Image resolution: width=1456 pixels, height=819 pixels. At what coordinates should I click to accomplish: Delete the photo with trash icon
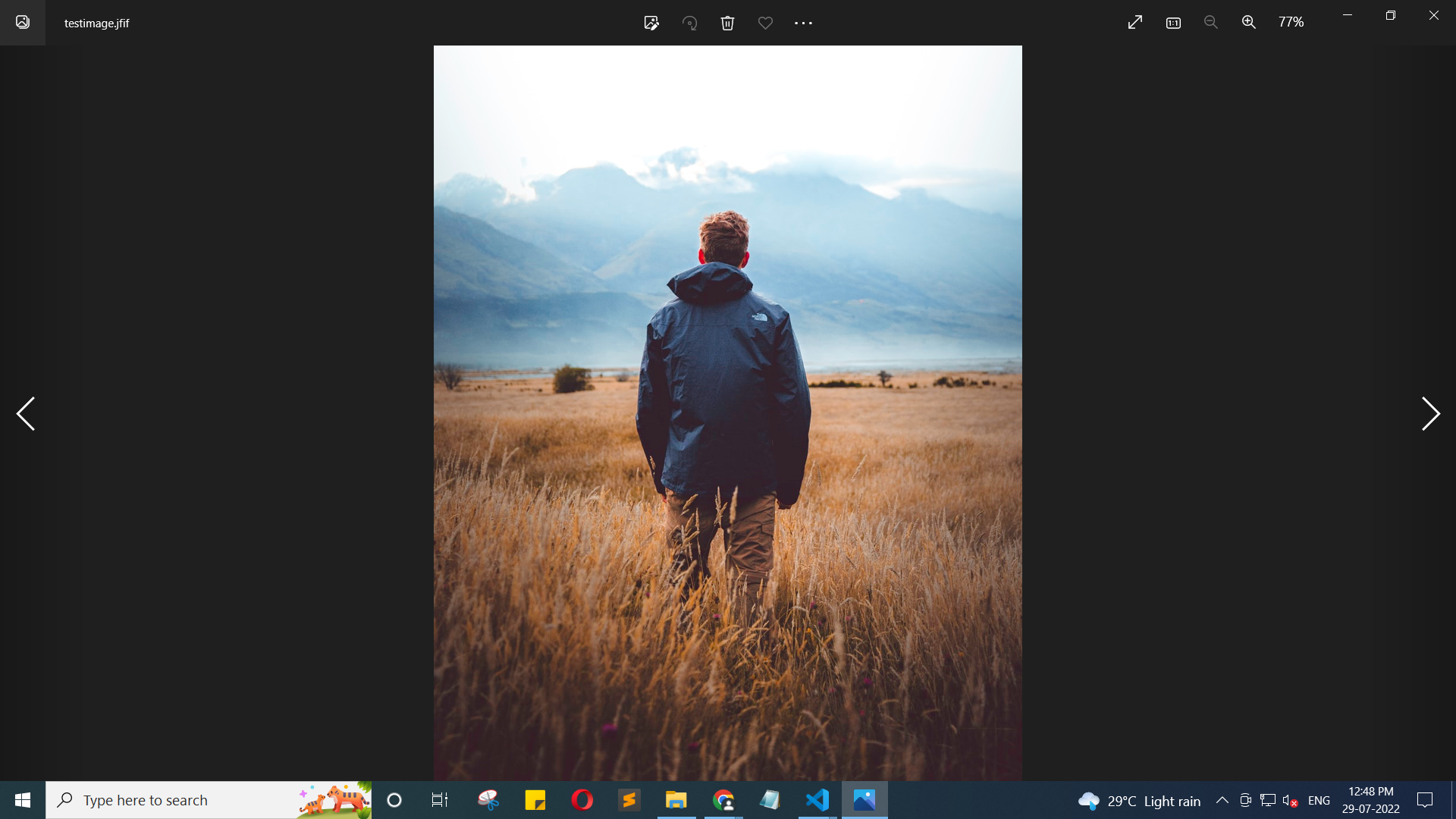tap(727, 23)
